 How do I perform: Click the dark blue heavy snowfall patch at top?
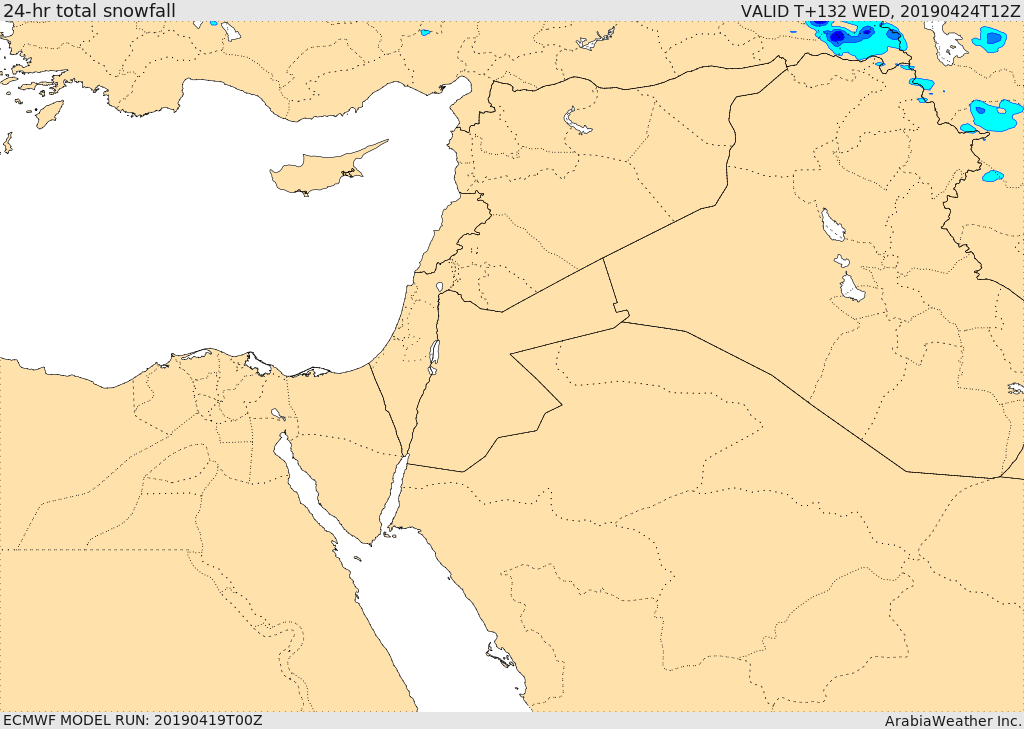[837, 37]
